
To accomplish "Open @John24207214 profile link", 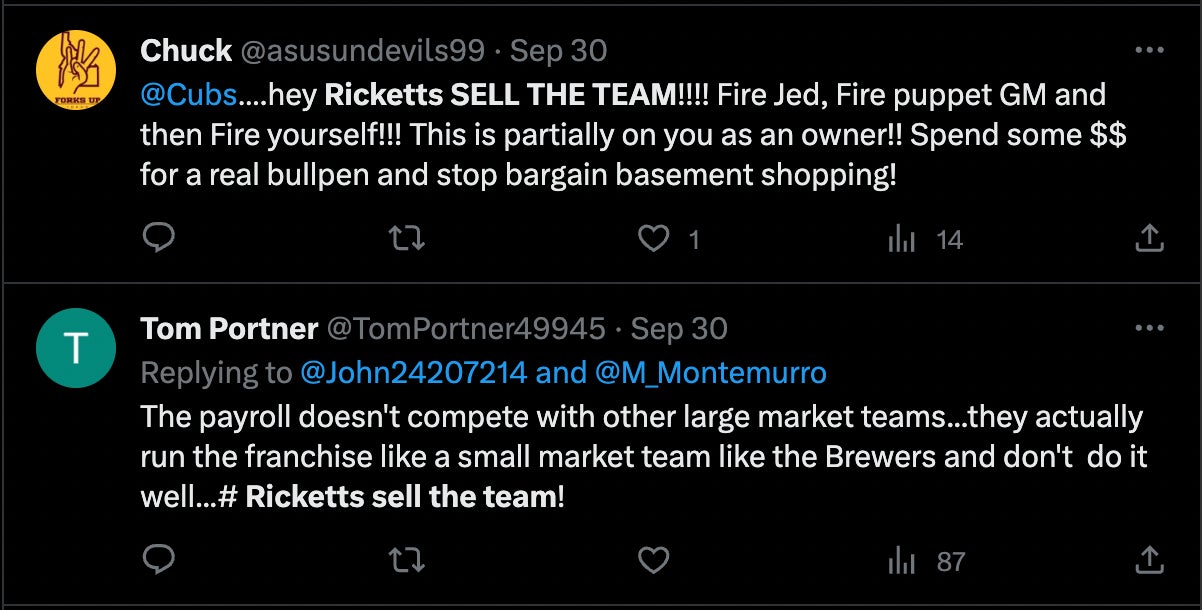I will point(413,373).
